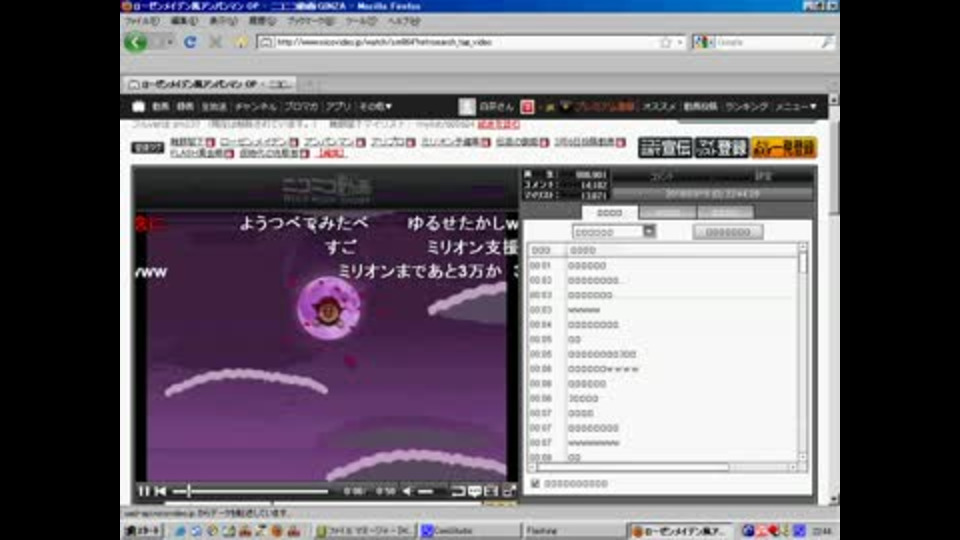960x540 pixels.
Task: Open the URL history dropdown arrow
Action: coord(680,42)
